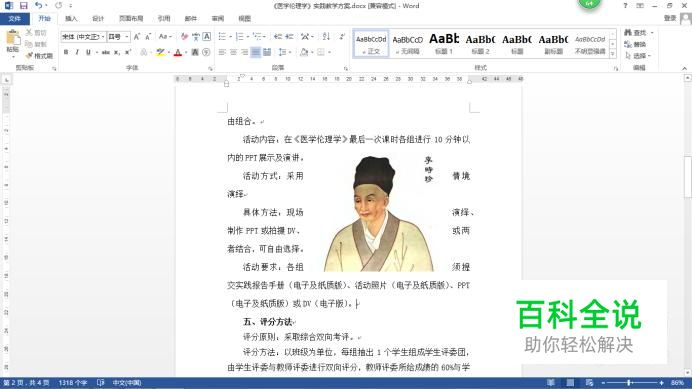Collapse the ribbon with the chevron
The width and height of the screenshot is (692, 389).
point(684,68)
